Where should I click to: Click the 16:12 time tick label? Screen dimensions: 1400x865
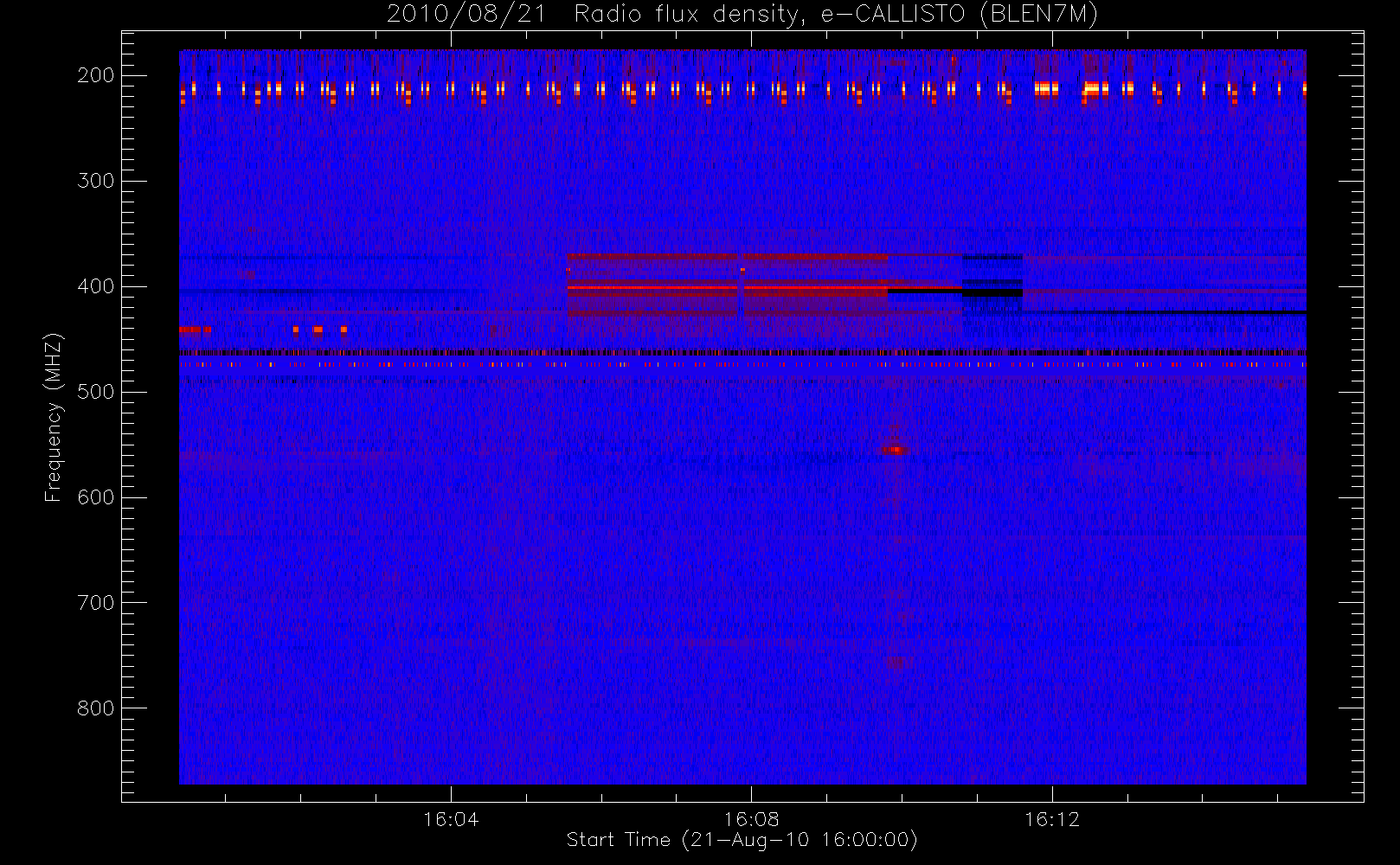(1052, 819)
